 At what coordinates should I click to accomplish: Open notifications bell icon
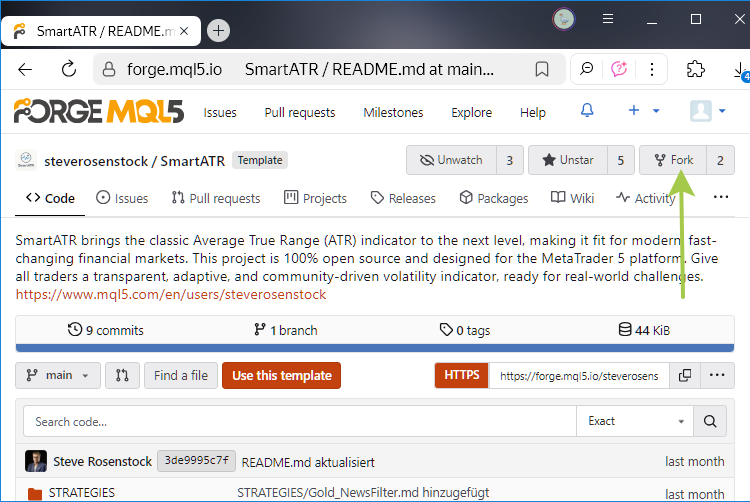[x=587, y=110]
